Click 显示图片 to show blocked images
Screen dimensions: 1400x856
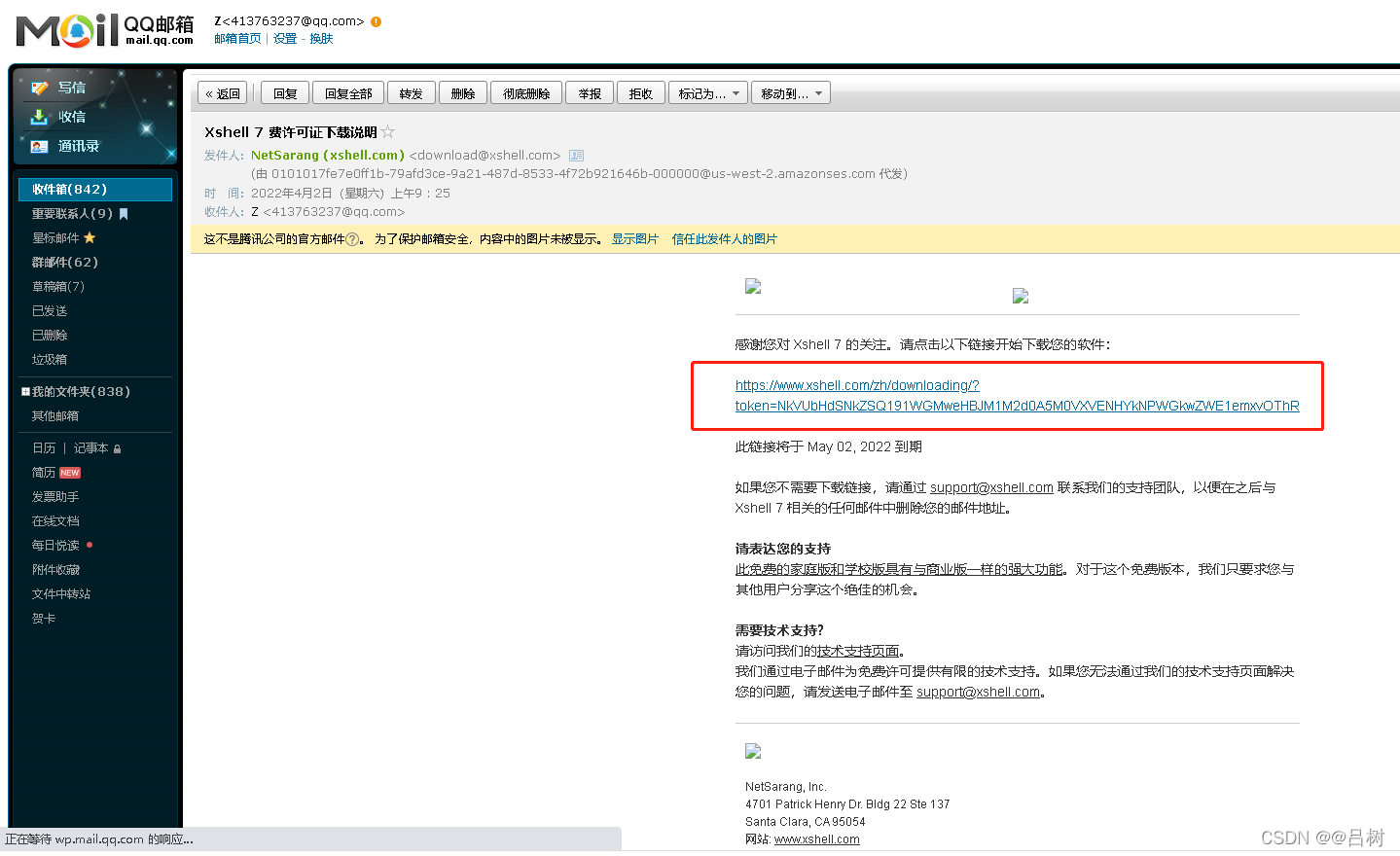pyautogui.click(x=635, y=238)
